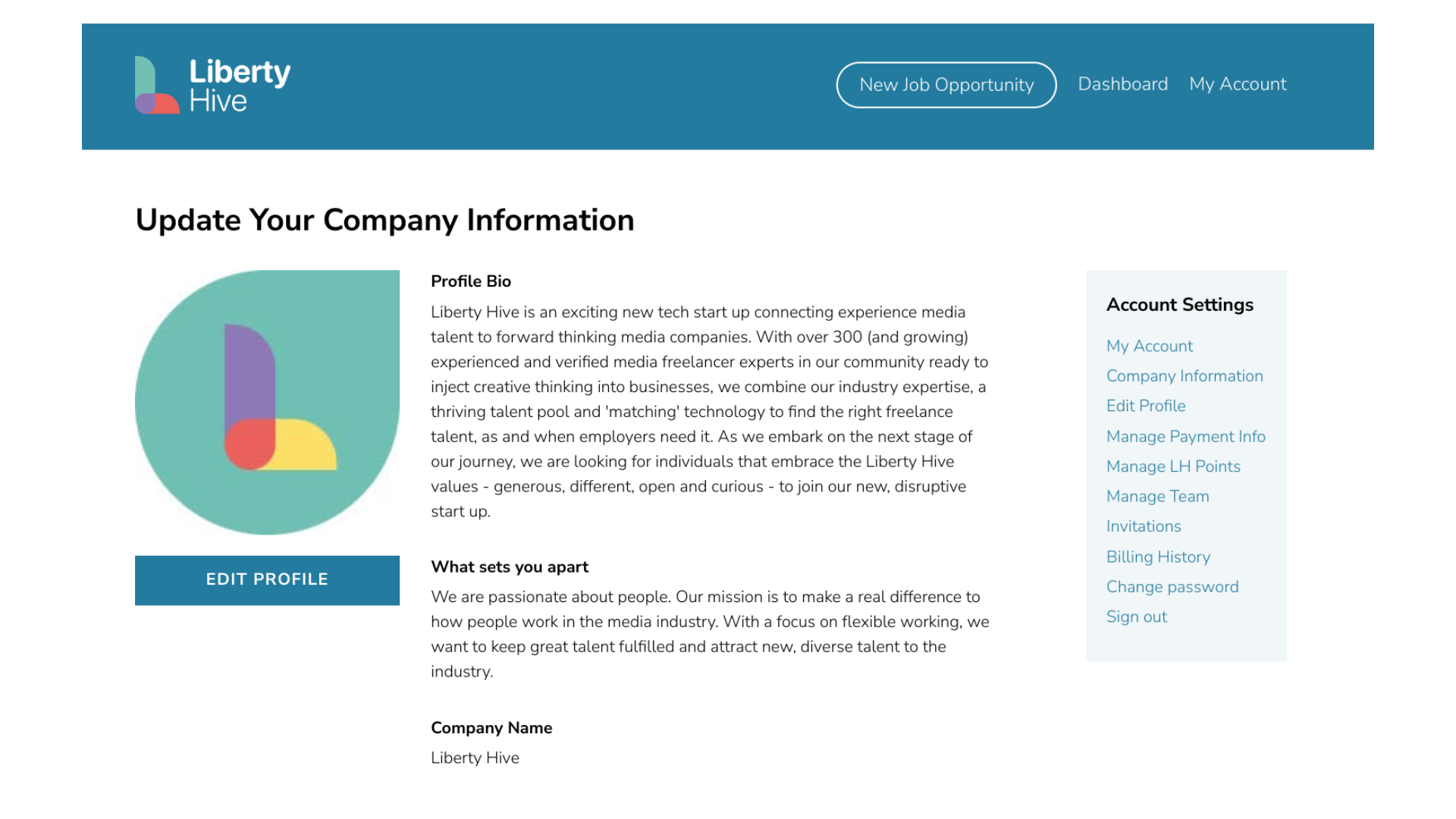The image size is (1456, 819).
Task: Open Dashboard from the top navigation
Action: [1122, 84]
